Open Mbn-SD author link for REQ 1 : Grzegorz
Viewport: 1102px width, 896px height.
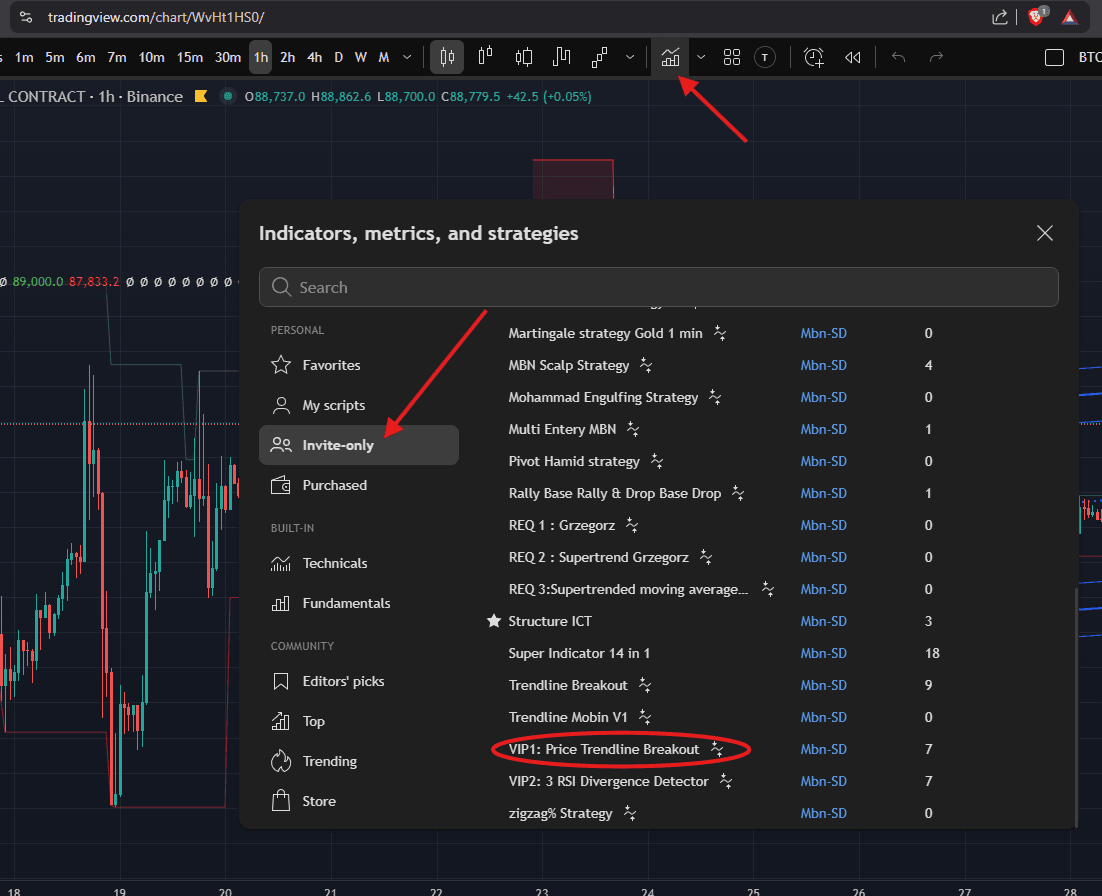[x=823, y=525]
